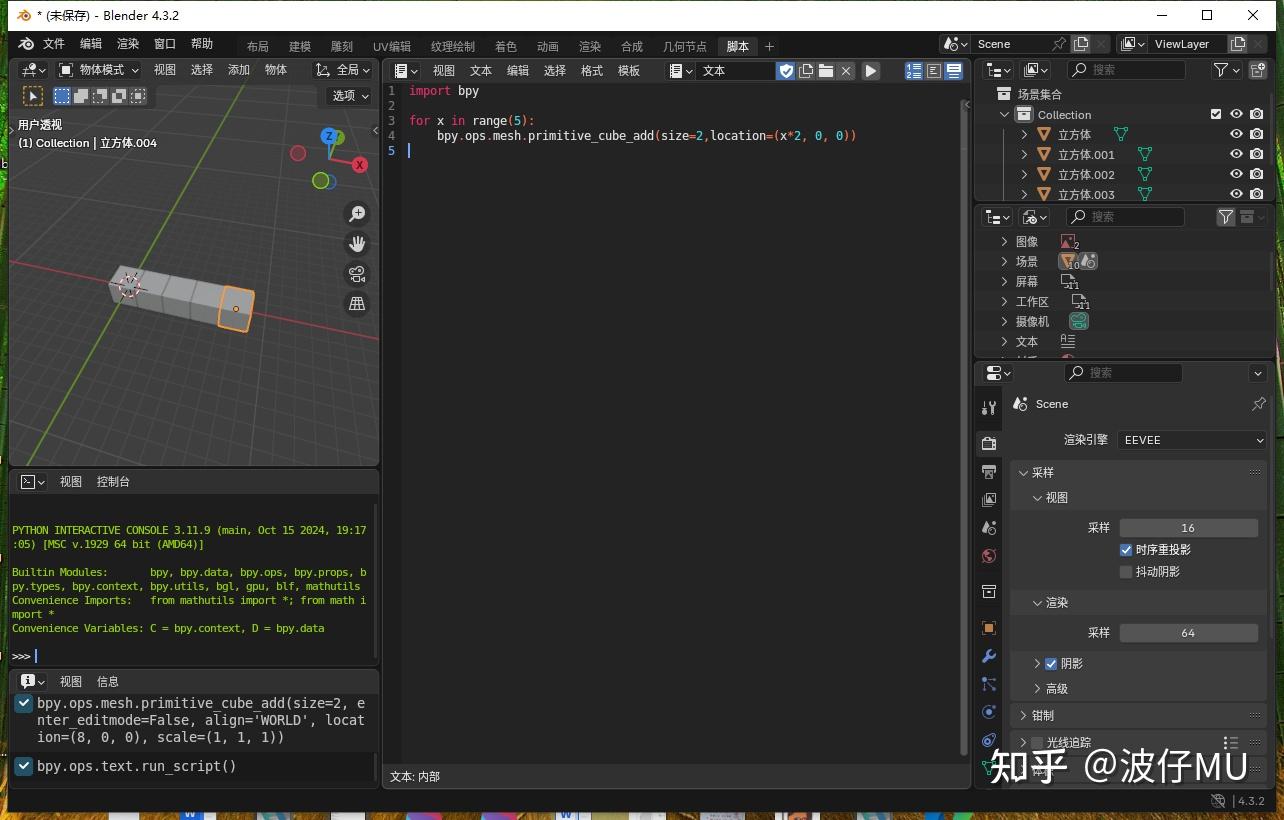Run the script with the Play button
Viewport: 1284px width, 820px height.
(x=870, y=71)
